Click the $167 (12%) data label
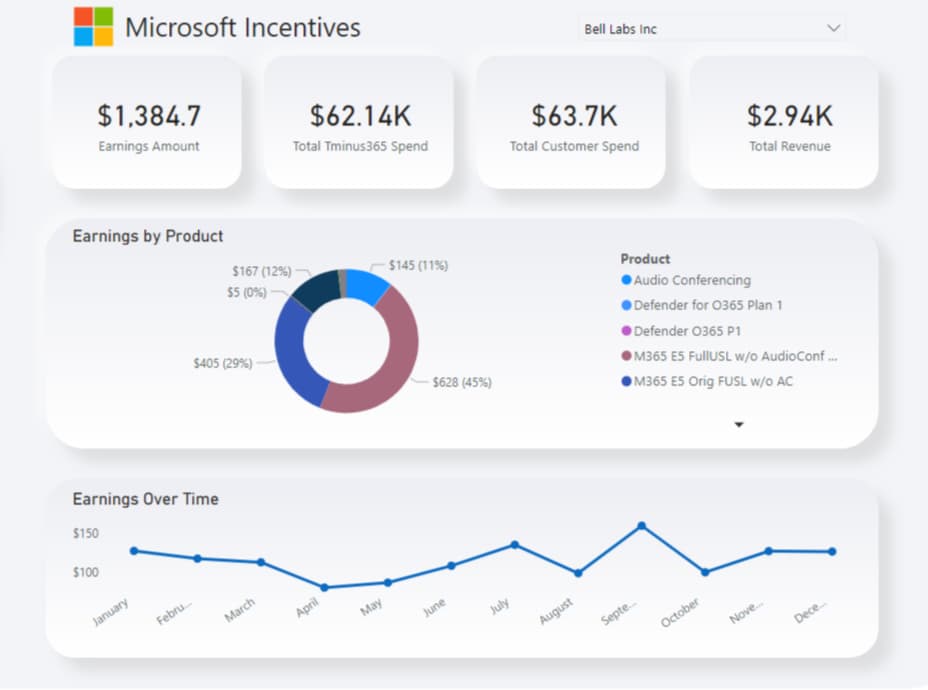This screenshot has height=690, width=928. 262,272
